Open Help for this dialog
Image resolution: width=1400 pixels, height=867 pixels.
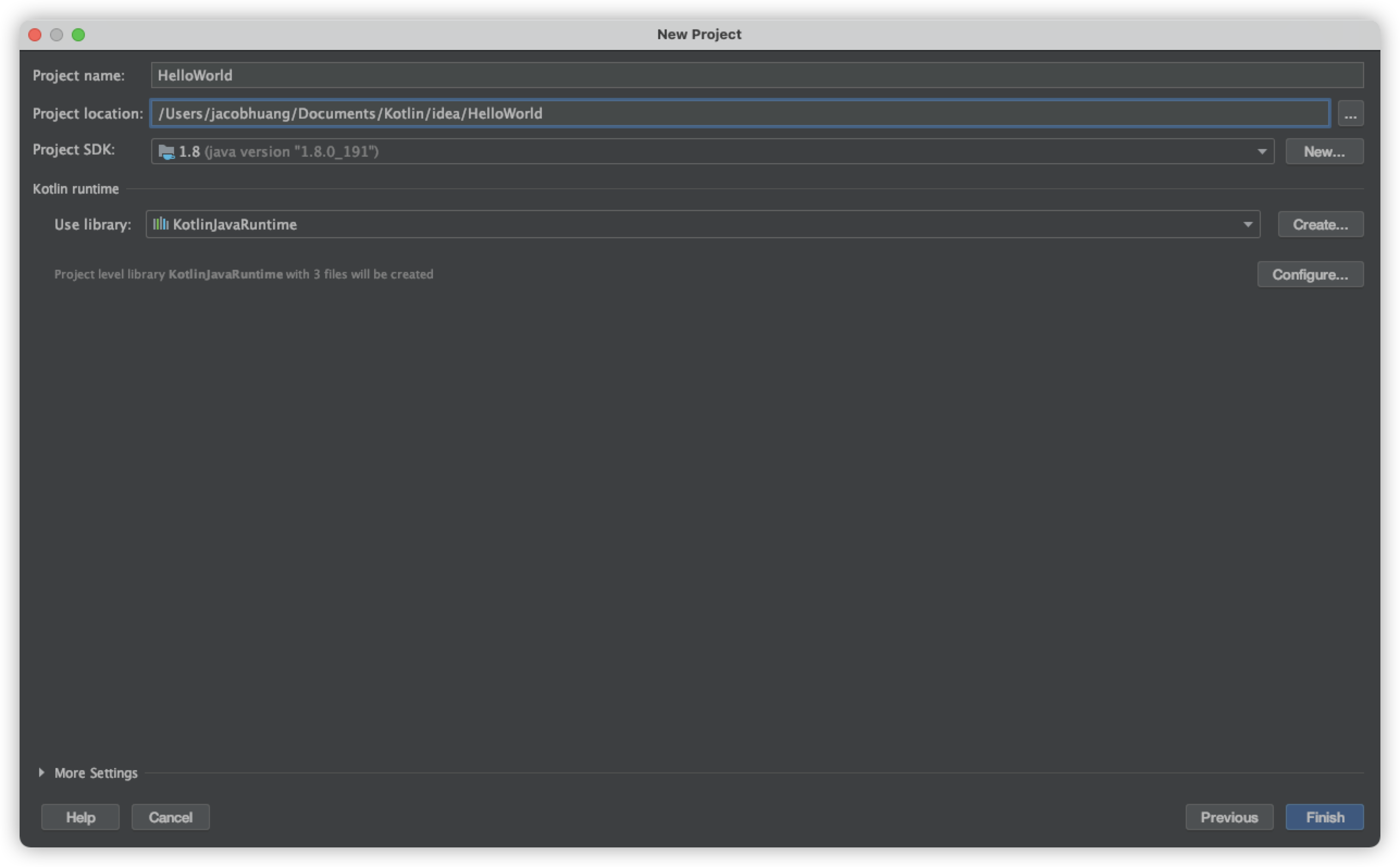click(80, 817)
